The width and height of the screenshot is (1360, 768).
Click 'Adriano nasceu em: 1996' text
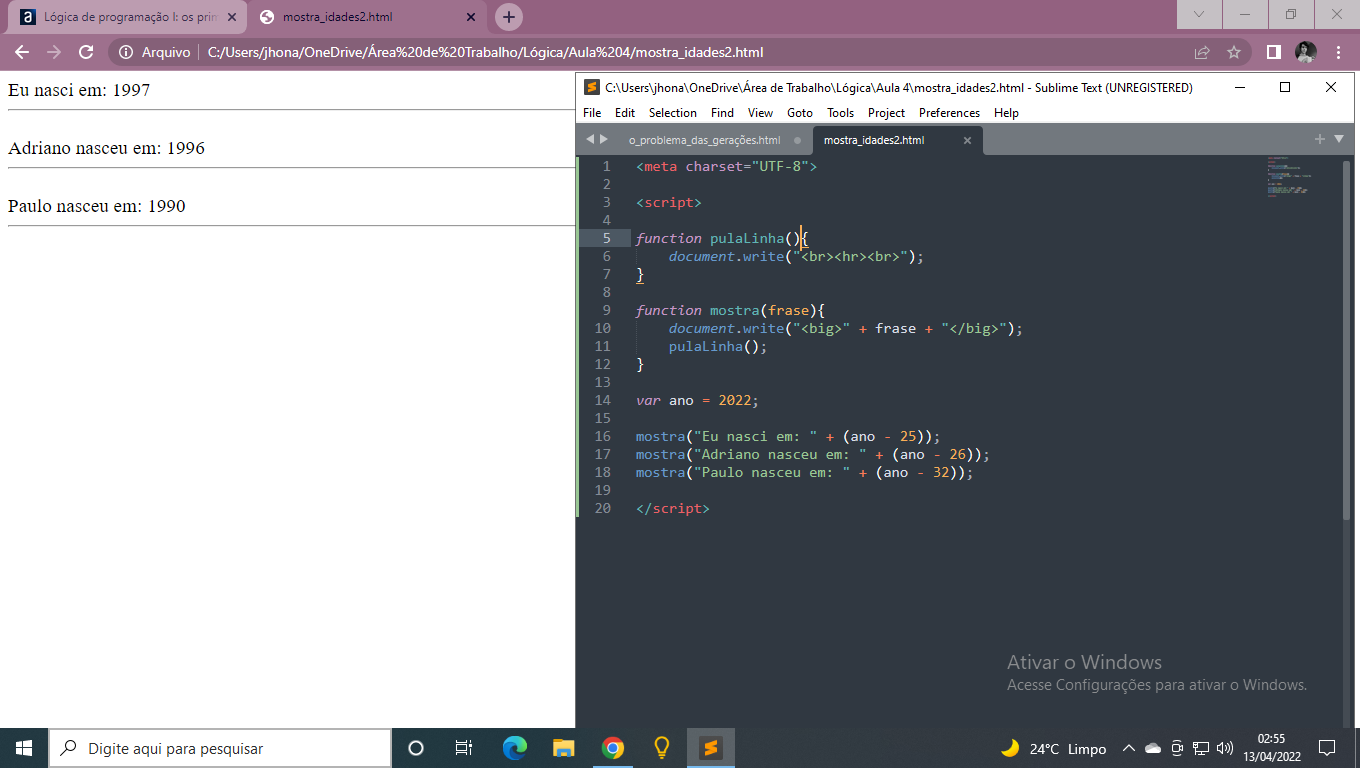coord(106,148)
